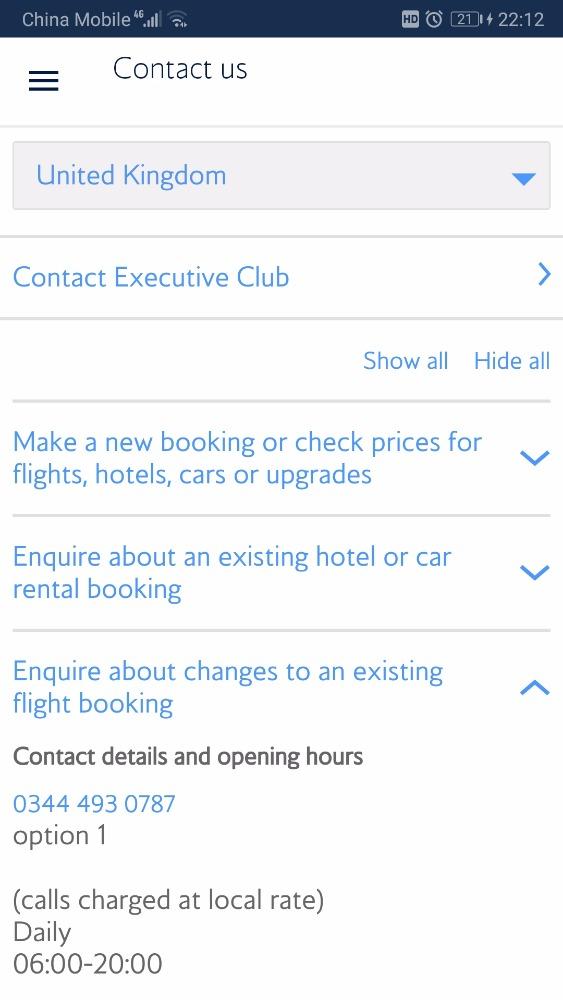Open the United Kingdom country dropdown
563x1000 pixels.
pos(281,175)
